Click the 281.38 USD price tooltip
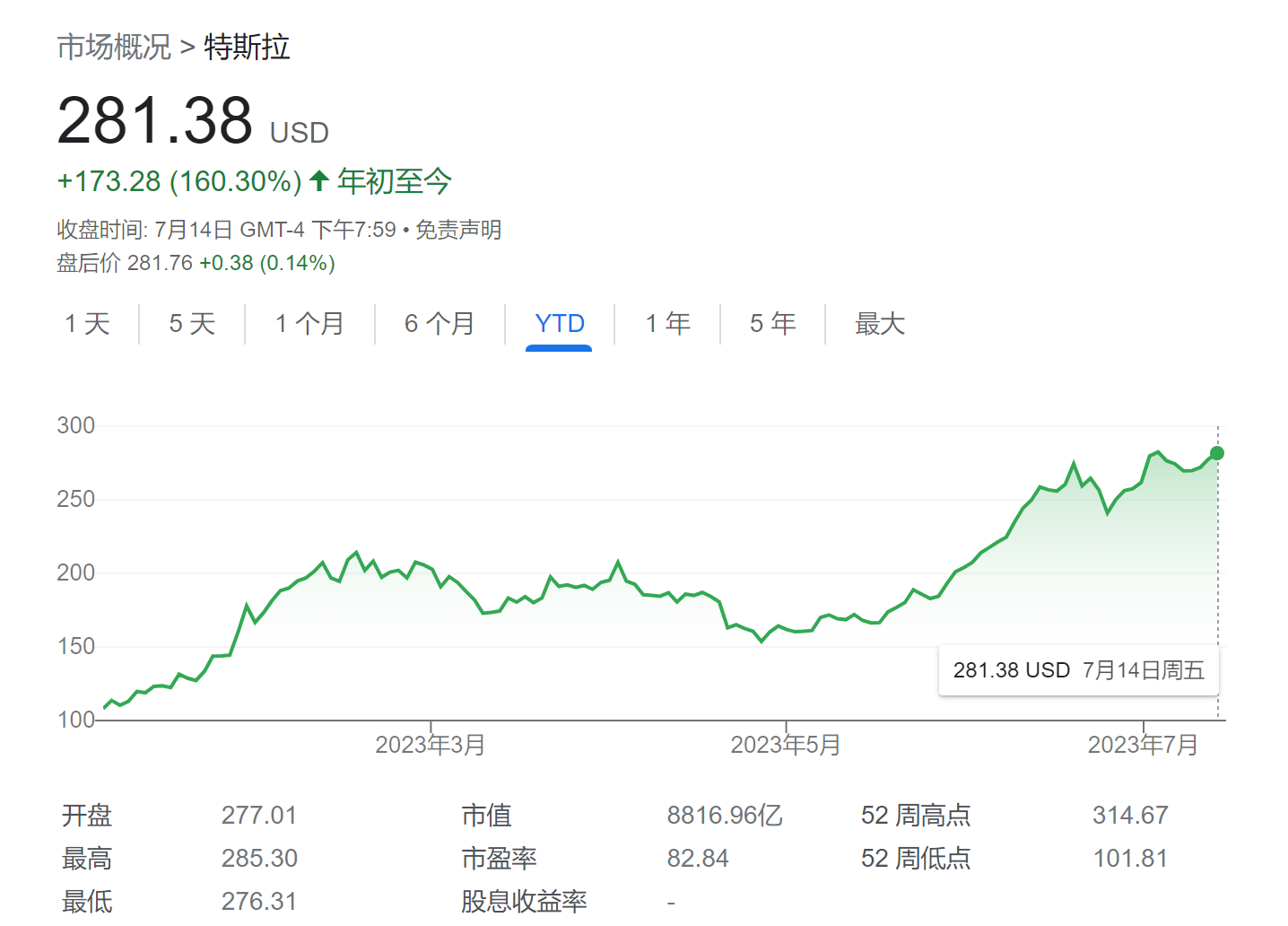 pos(1077,669)
